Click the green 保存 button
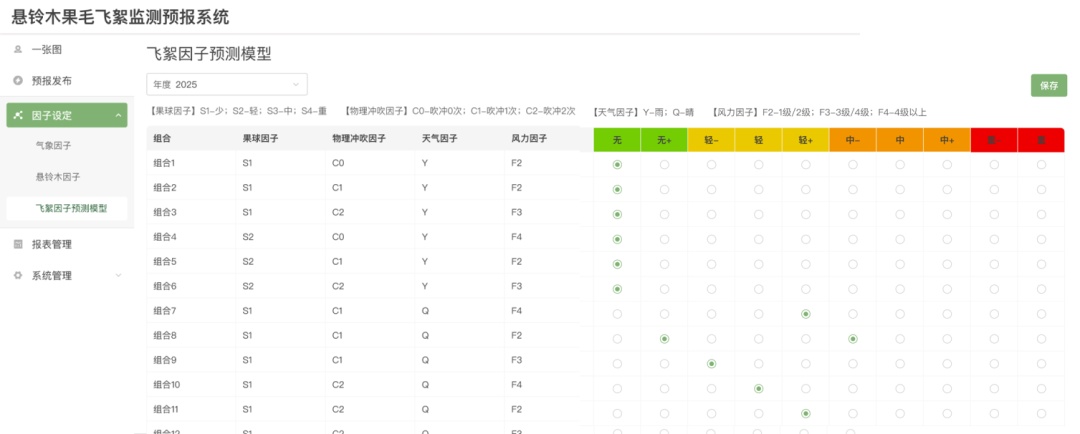The height and width of the screenshot is (434, 1080). pyautogui.click(x=1048, y=86)
